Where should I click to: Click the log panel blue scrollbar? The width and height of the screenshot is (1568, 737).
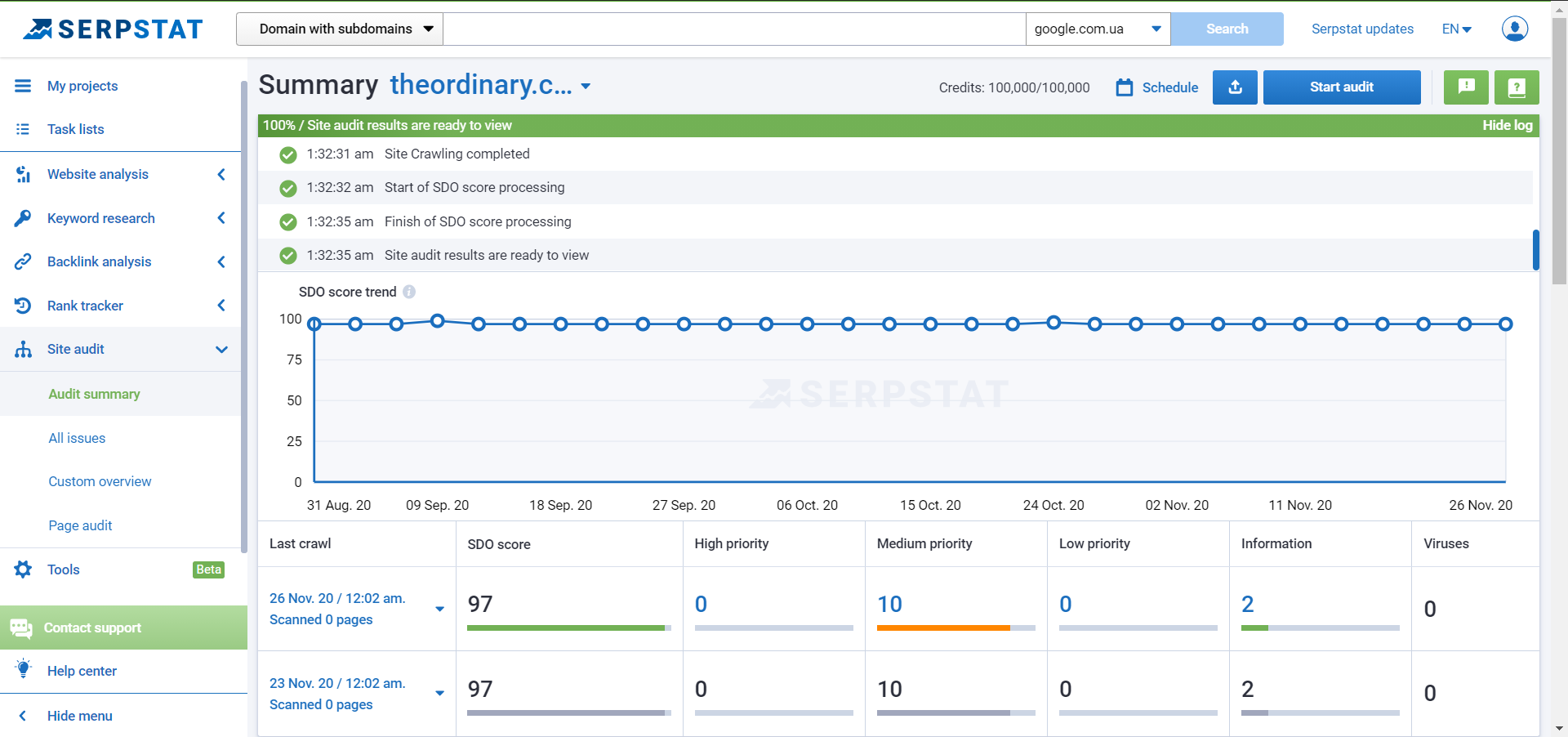[1535, 250]
